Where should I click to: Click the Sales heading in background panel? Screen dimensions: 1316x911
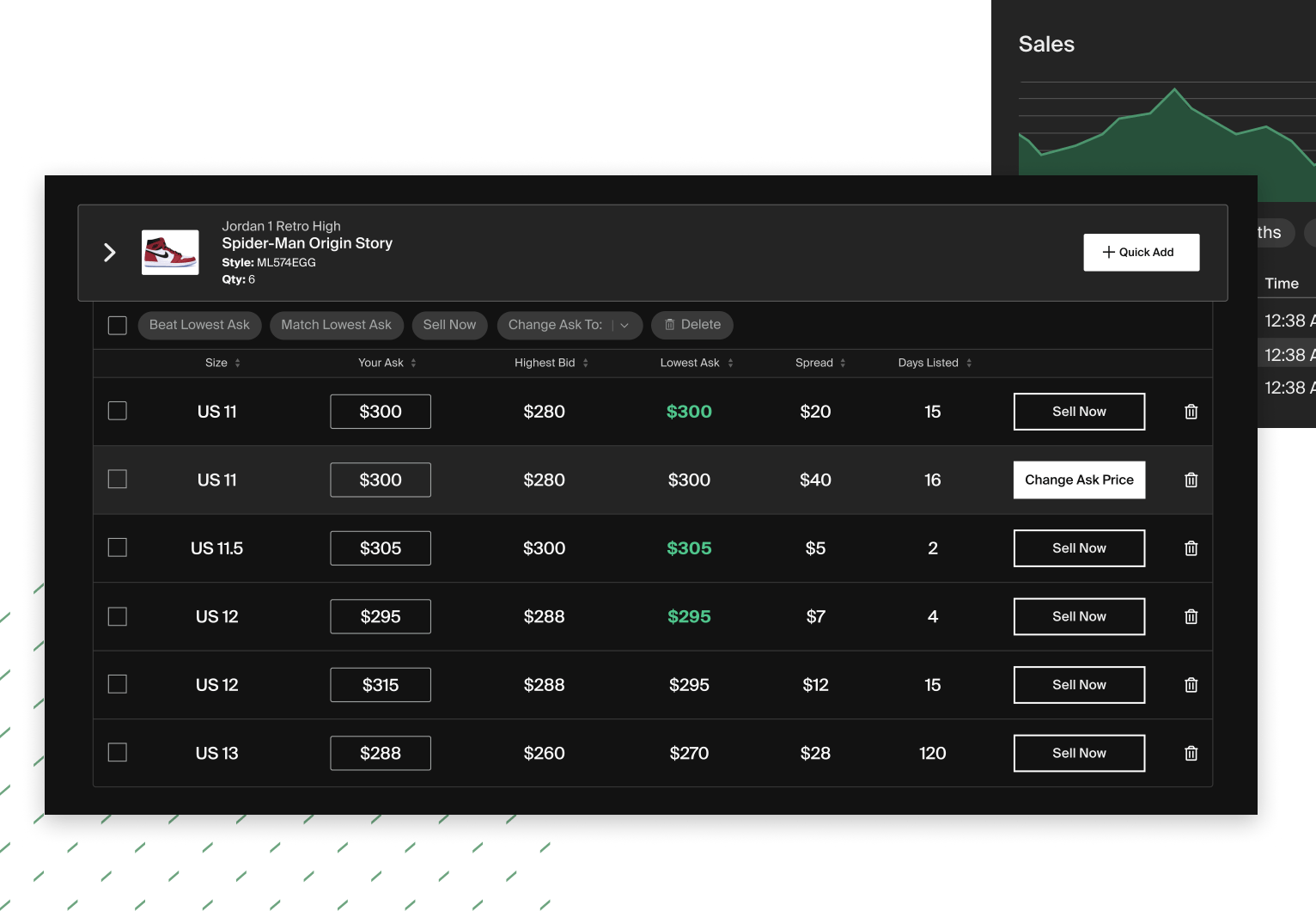click(x=1046, y=44)
